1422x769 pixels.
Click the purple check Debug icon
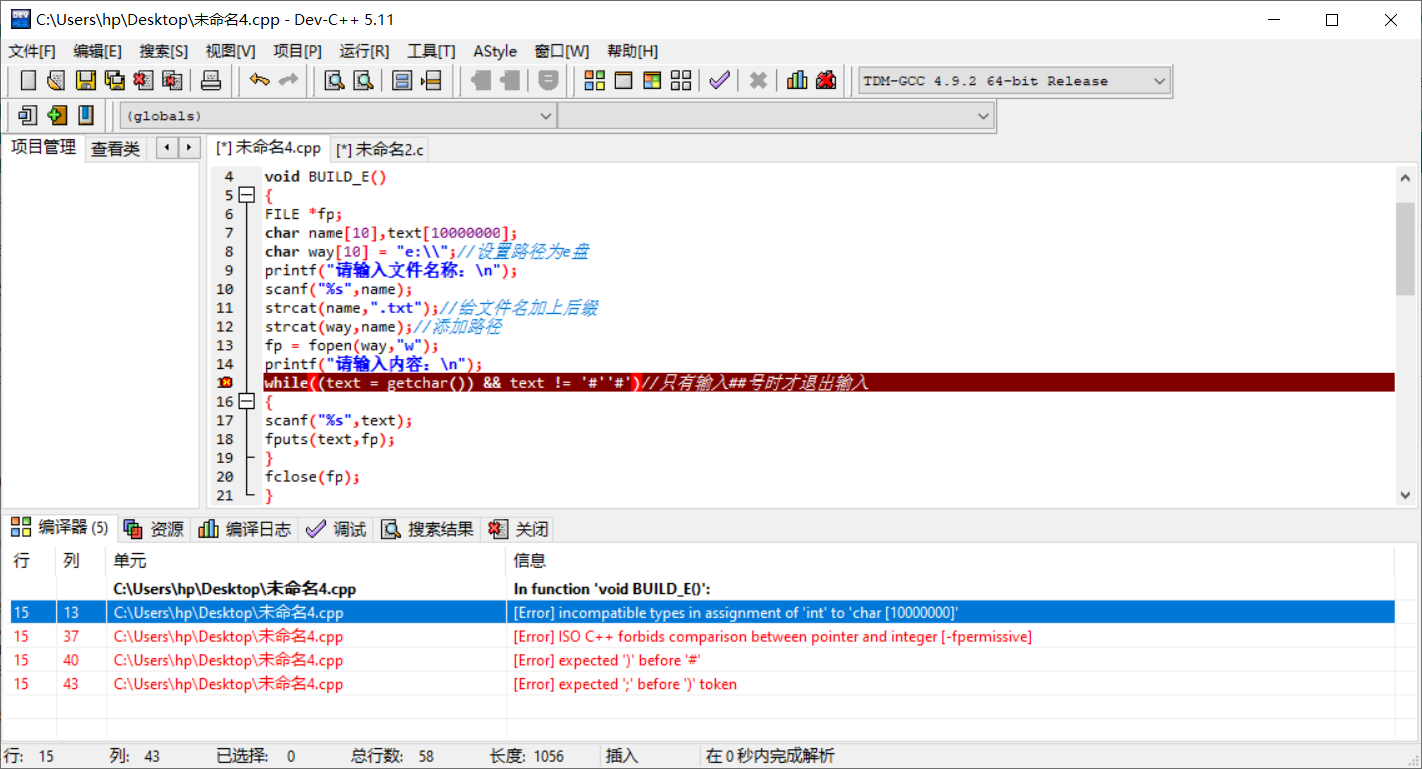pos(719,81)
